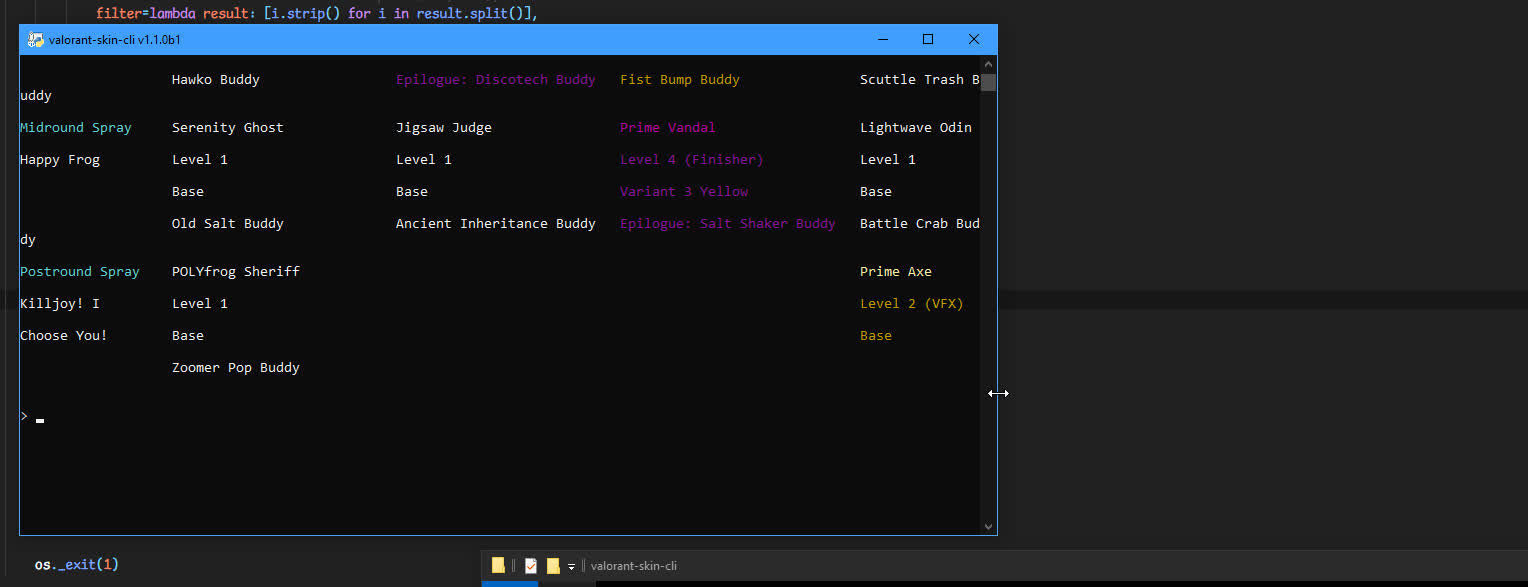Click the 'Killjoy! I' text
This screenshot has height=587, width=1528.
click(60, 304)
